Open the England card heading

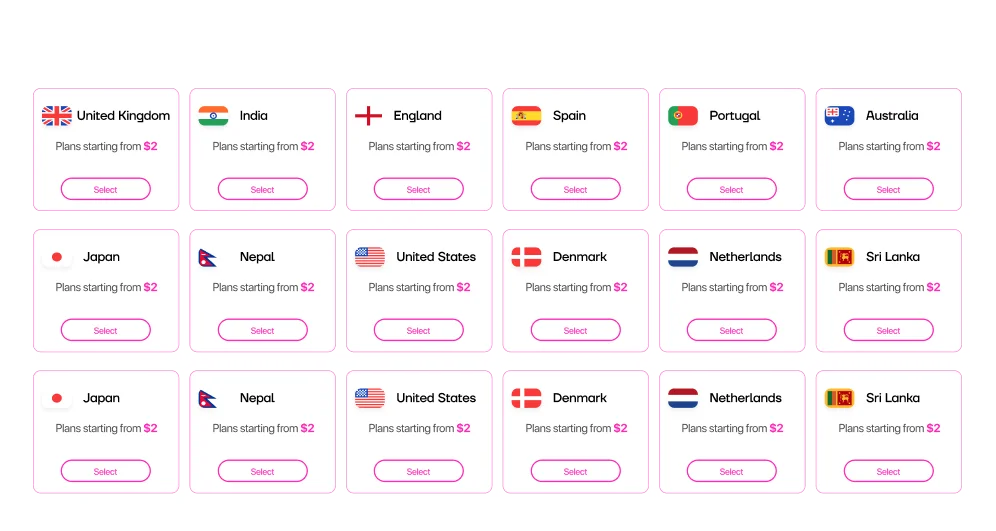pos(417,116)
